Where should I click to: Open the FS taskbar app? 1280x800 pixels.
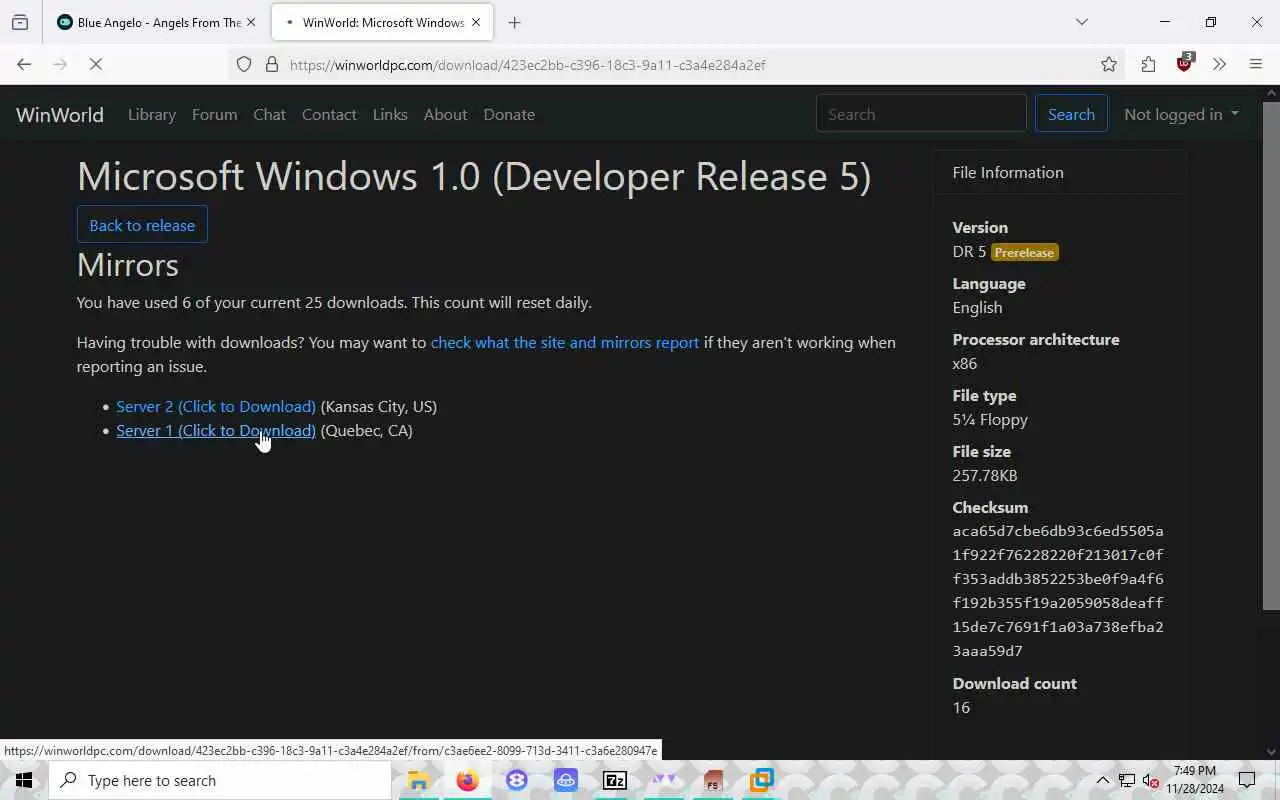coord(713,780)
